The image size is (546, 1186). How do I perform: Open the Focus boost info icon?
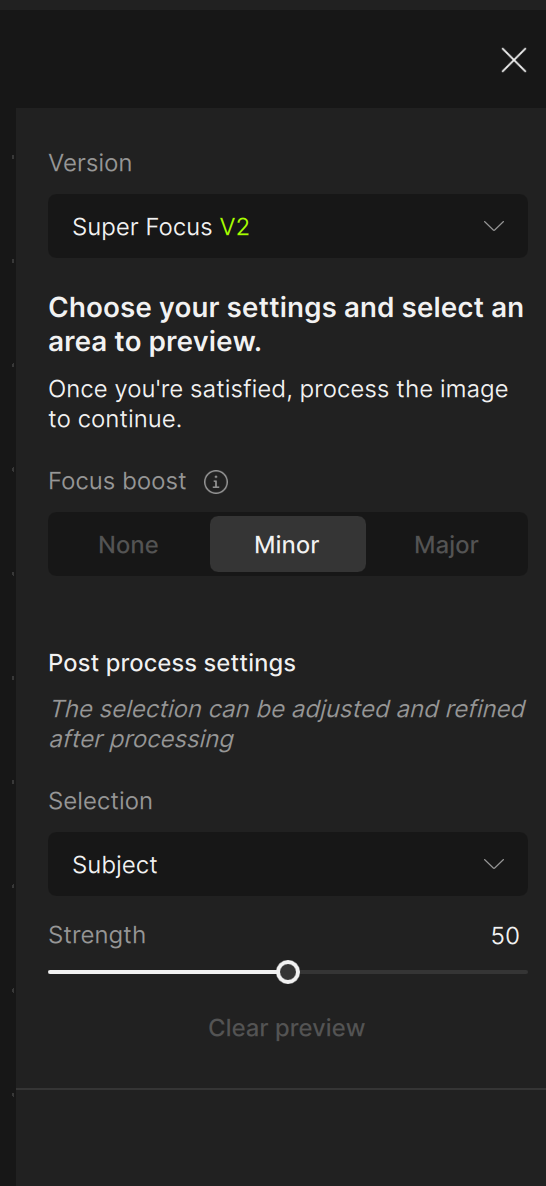click(216, 482)
